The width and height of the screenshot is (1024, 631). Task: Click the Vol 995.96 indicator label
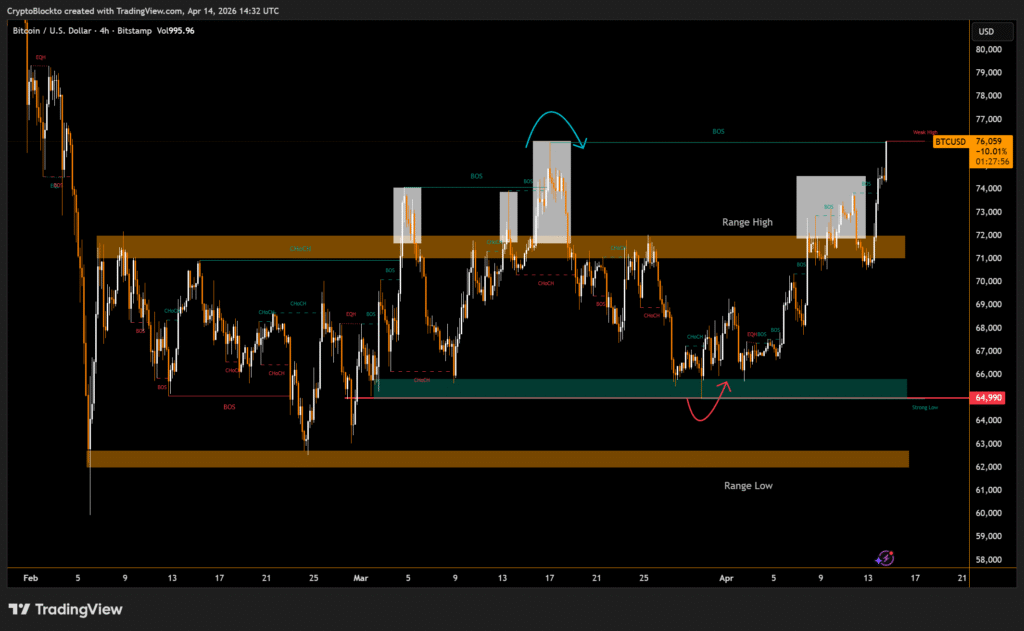(x=175, y=30)
